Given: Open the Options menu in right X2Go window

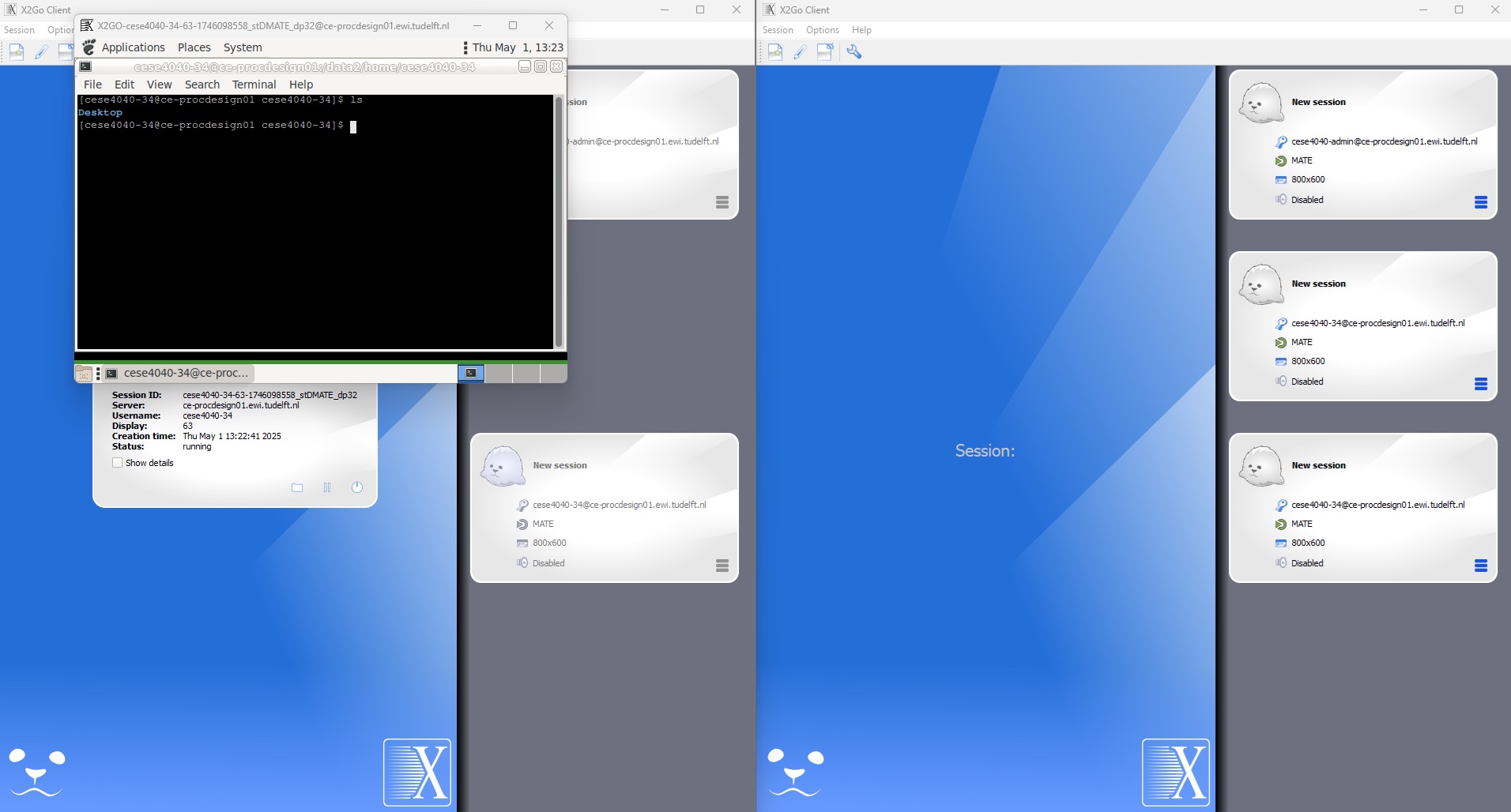Looking at the screenshot, I should coord(823,30).
